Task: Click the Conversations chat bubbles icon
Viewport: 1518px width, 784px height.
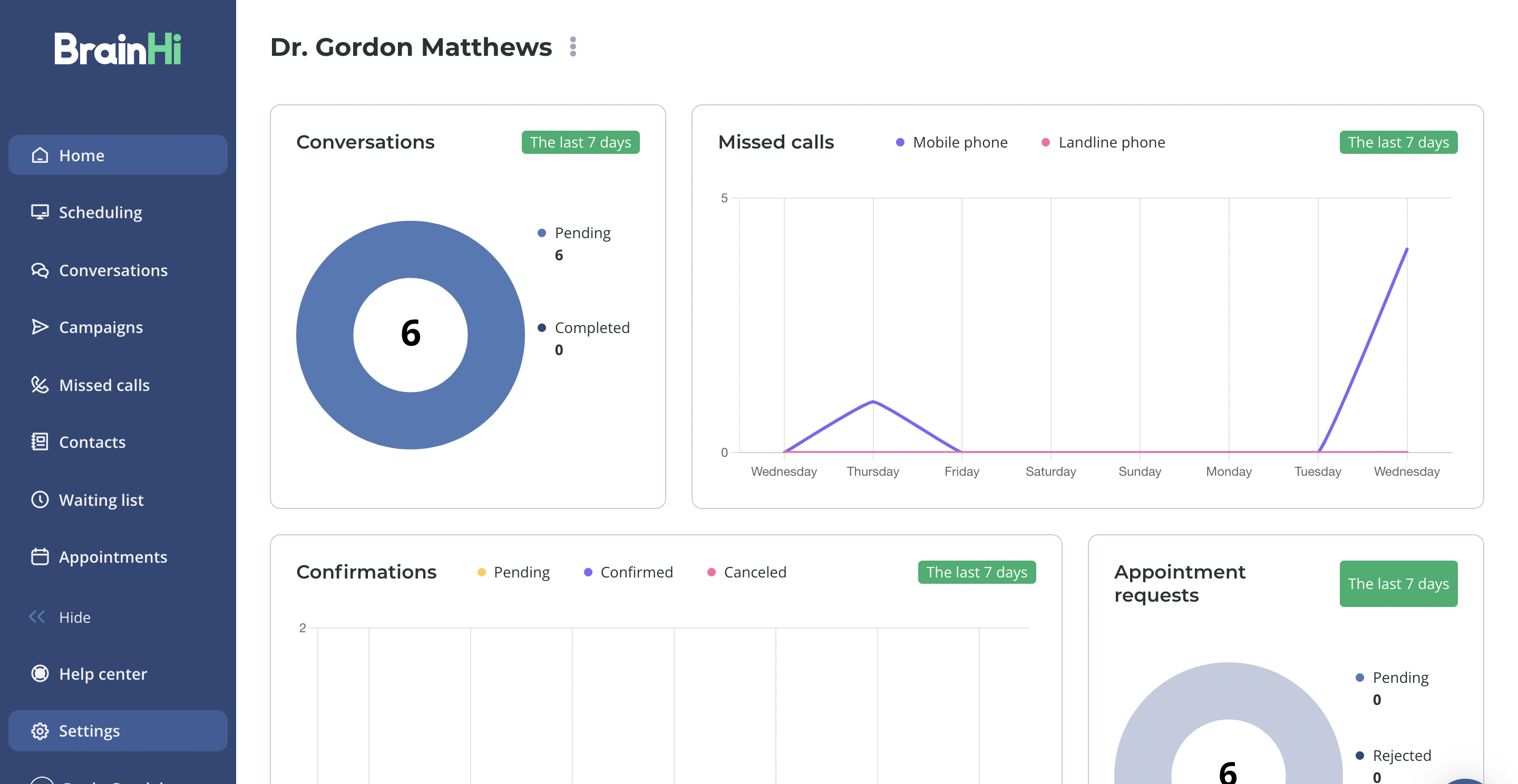Action: [40, 270]
